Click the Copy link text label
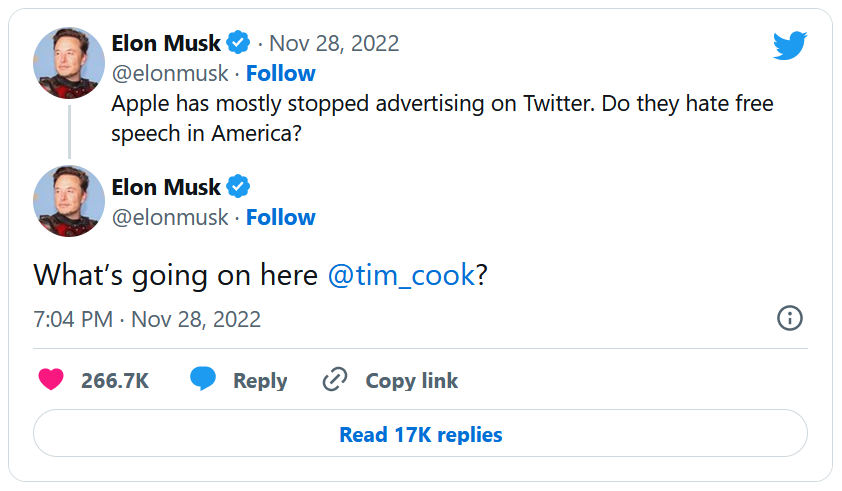Viewport: 842px width, 491px height. click(411, 380)
